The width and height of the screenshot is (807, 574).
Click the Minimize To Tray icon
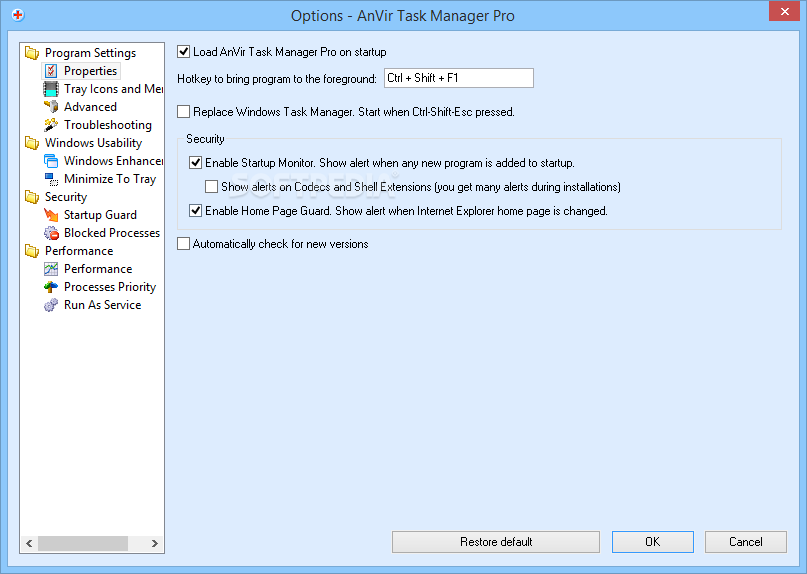tap(51, 179)
